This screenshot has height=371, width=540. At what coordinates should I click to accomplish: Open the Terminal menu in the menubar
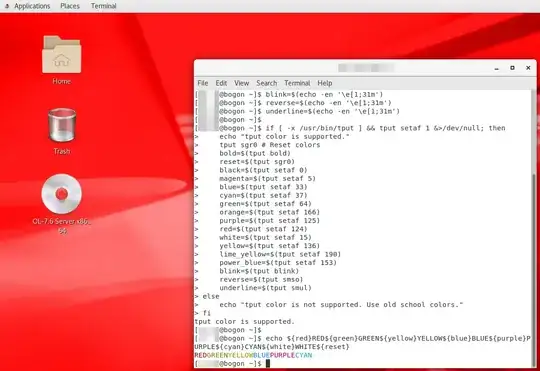click(297, 83)
